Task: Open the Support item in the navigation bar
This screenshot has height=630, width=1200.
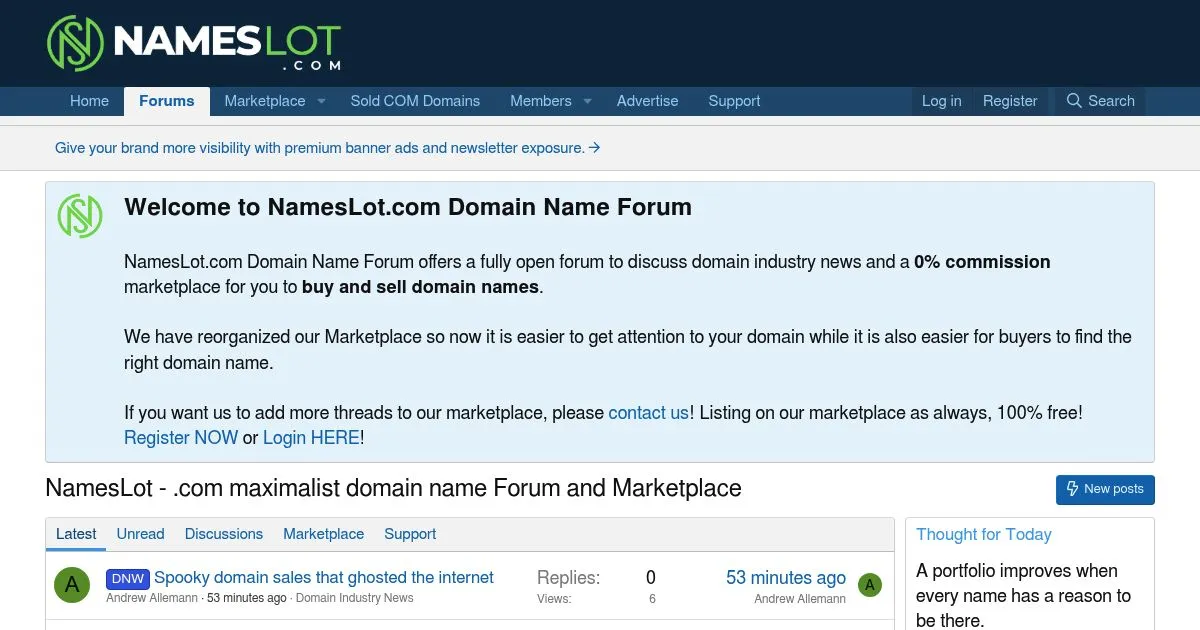Action: coord(734,101)
